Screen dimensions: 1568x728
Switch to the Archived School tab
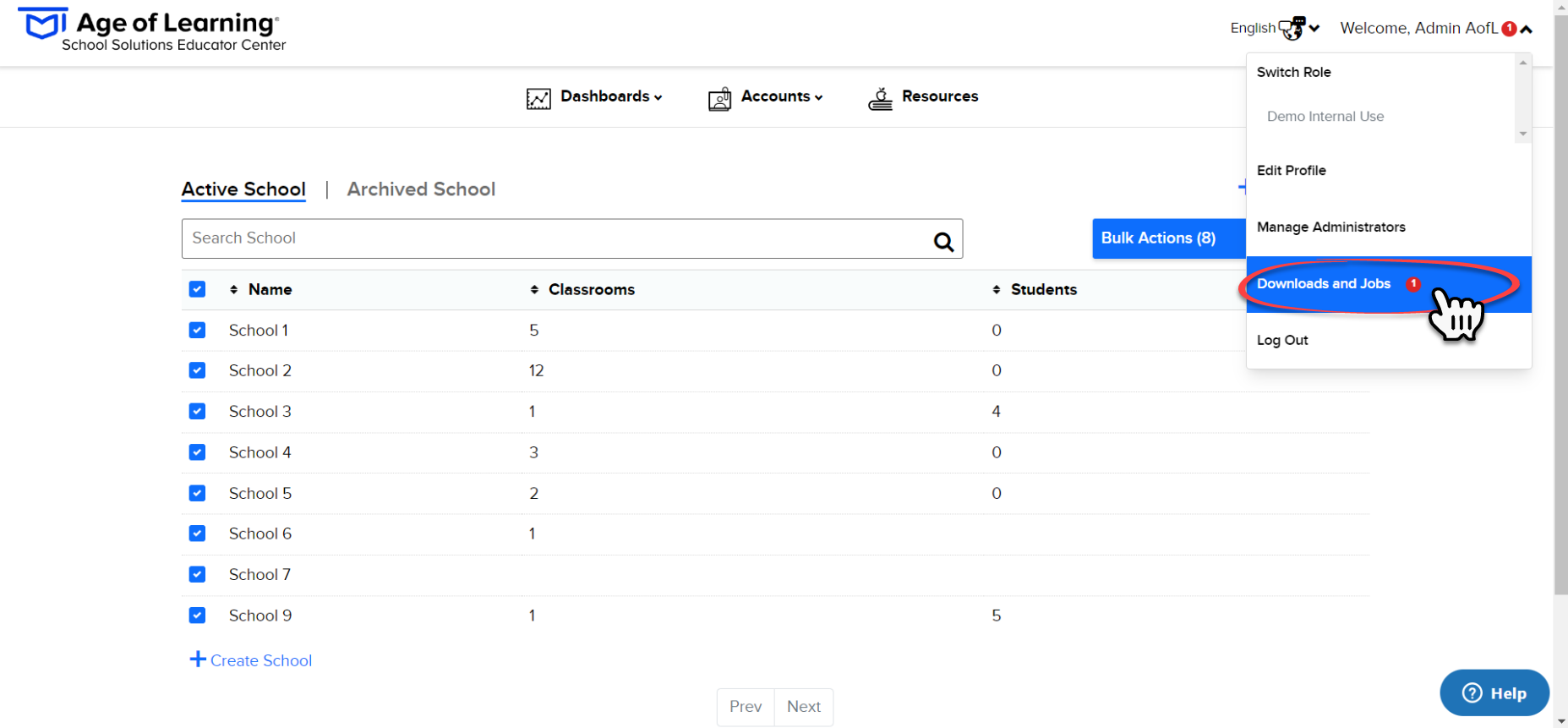point(421,189)
